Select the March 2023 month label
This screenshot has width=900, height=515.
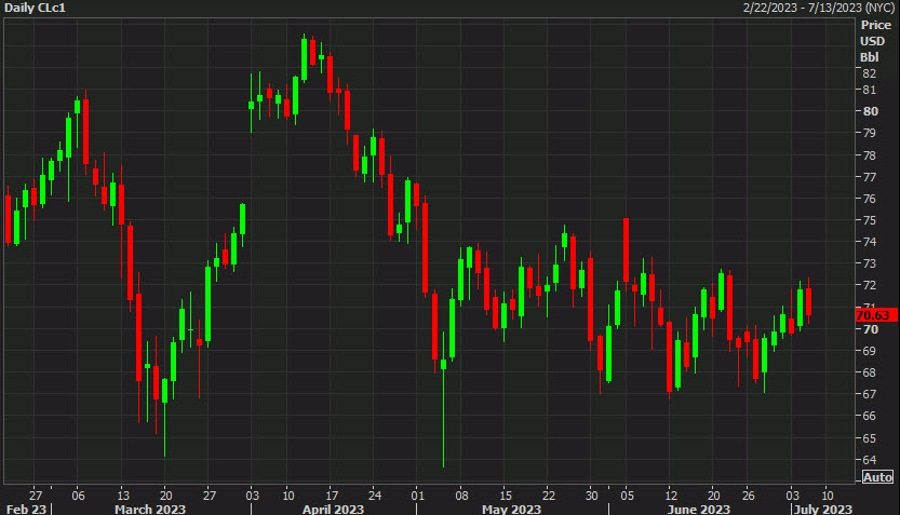[150, 508]
